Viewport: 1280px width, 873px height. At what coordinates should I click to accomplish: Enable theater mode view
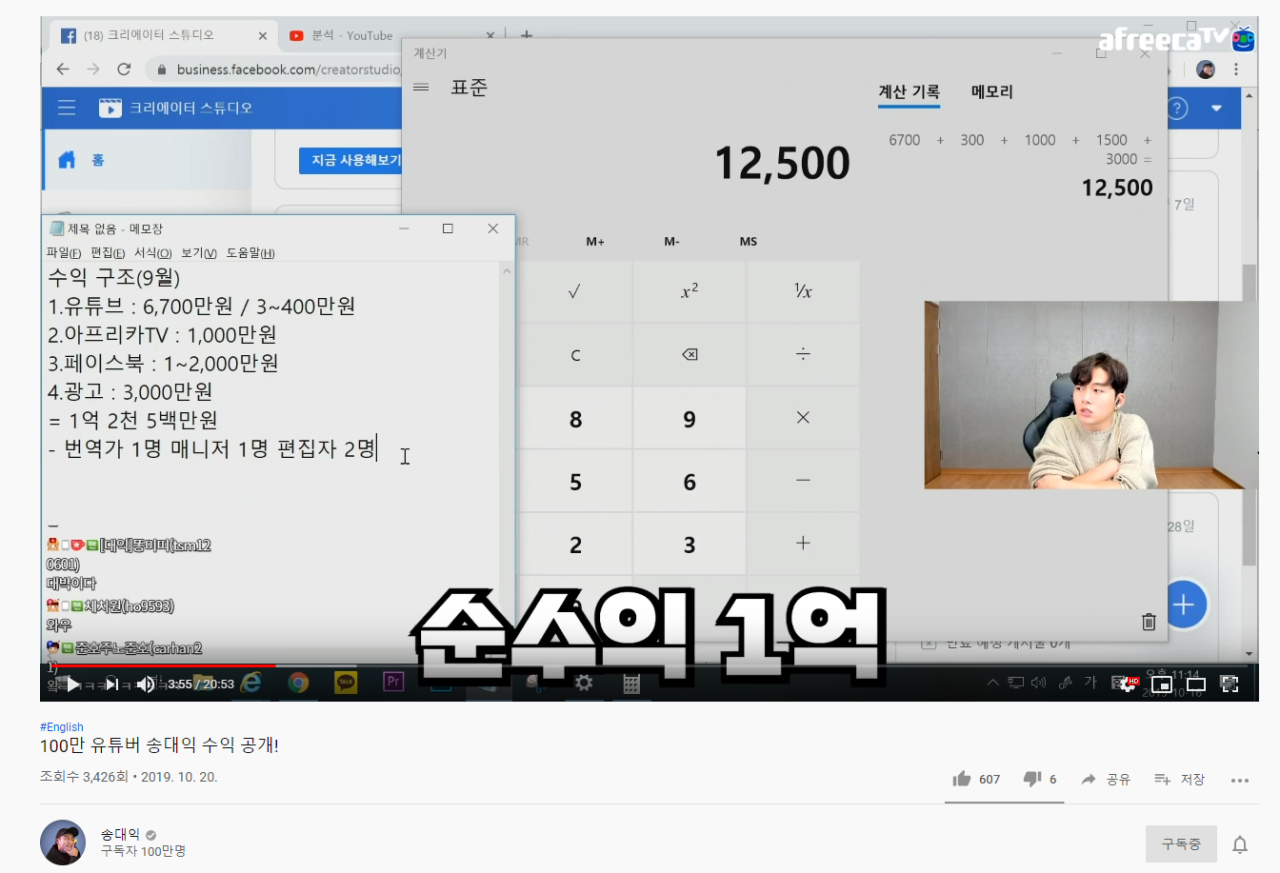[1196, 684]
